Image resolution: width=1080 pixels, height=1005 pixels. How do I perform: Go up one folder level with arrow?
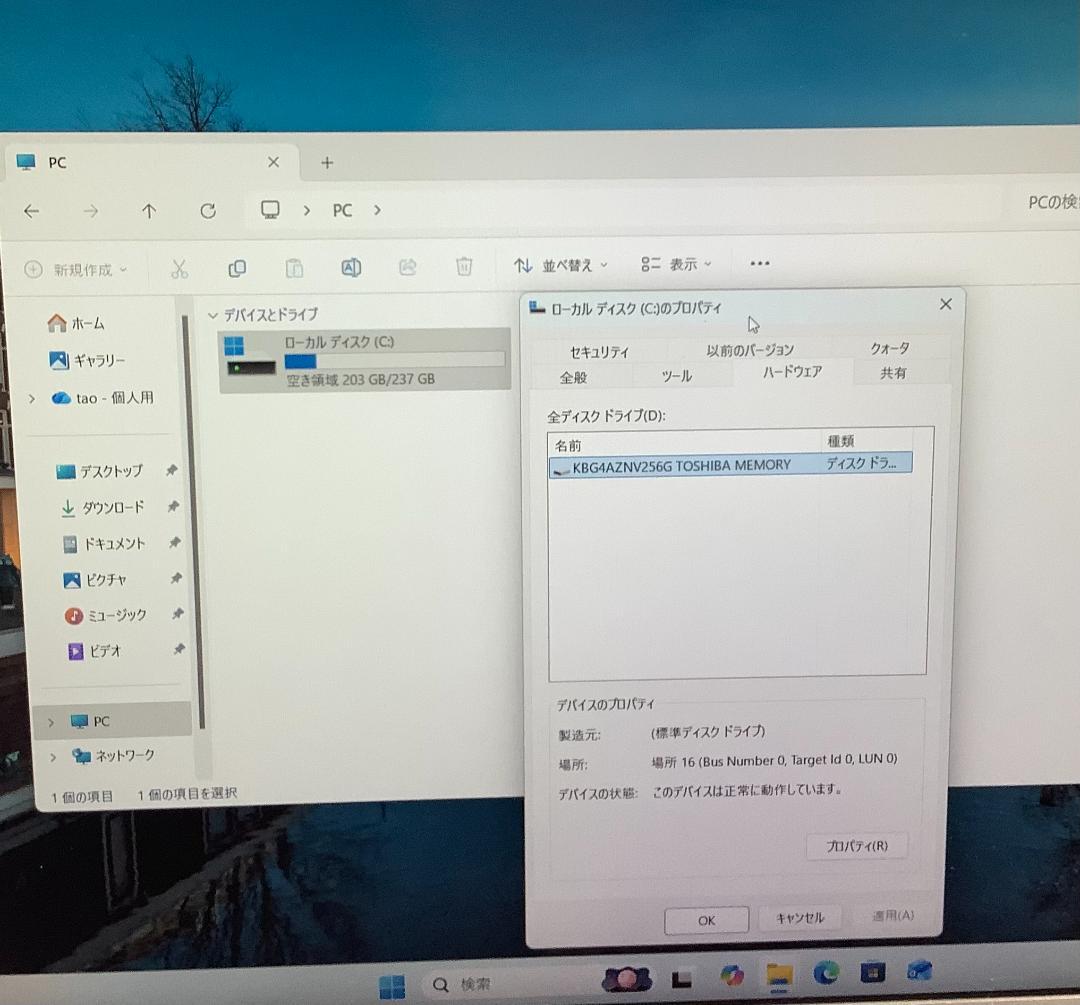149,211
